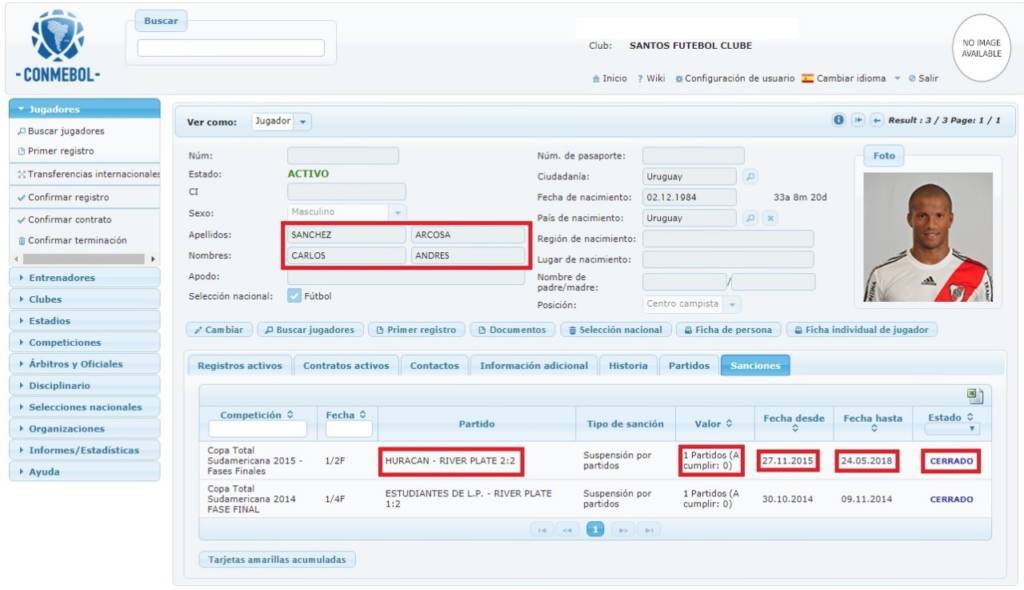The image size is (1024, 590).
Task: Click the Tarjetas amarillas acumuladas button
Action: pos(277,559)
